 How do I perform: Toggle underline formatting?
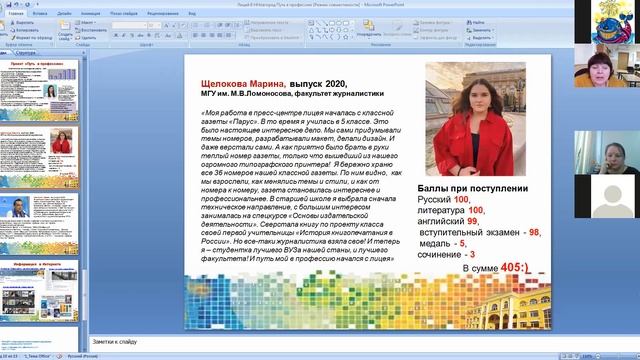point(131,36)
